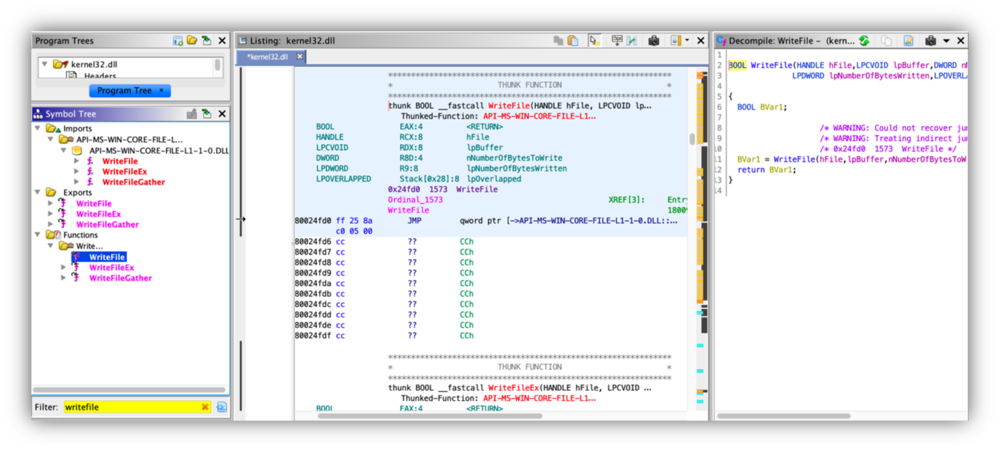Expand imported WriteFile under Imports

77,161
